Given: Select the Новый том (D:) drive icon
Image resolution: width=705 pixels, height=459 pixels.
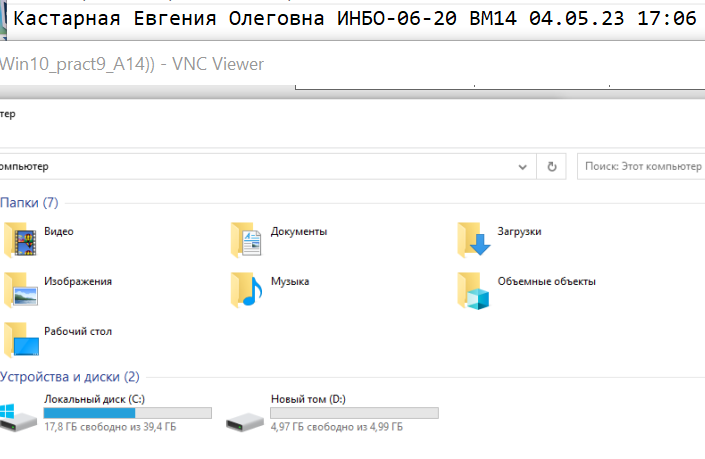Looking at the screenshot, I should coord(245,423).
